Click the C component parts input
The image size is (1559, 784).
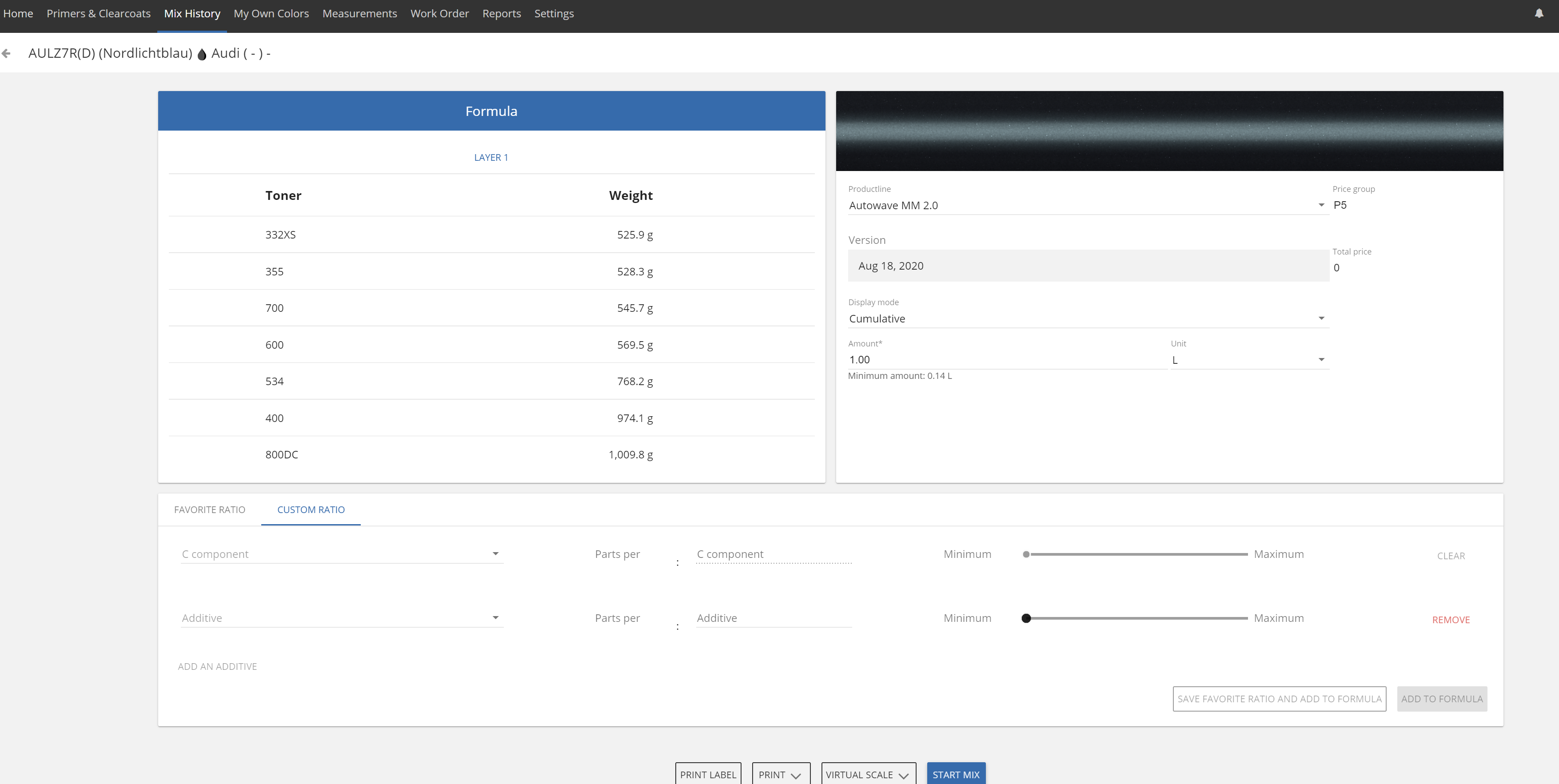[x=774, y=554]
